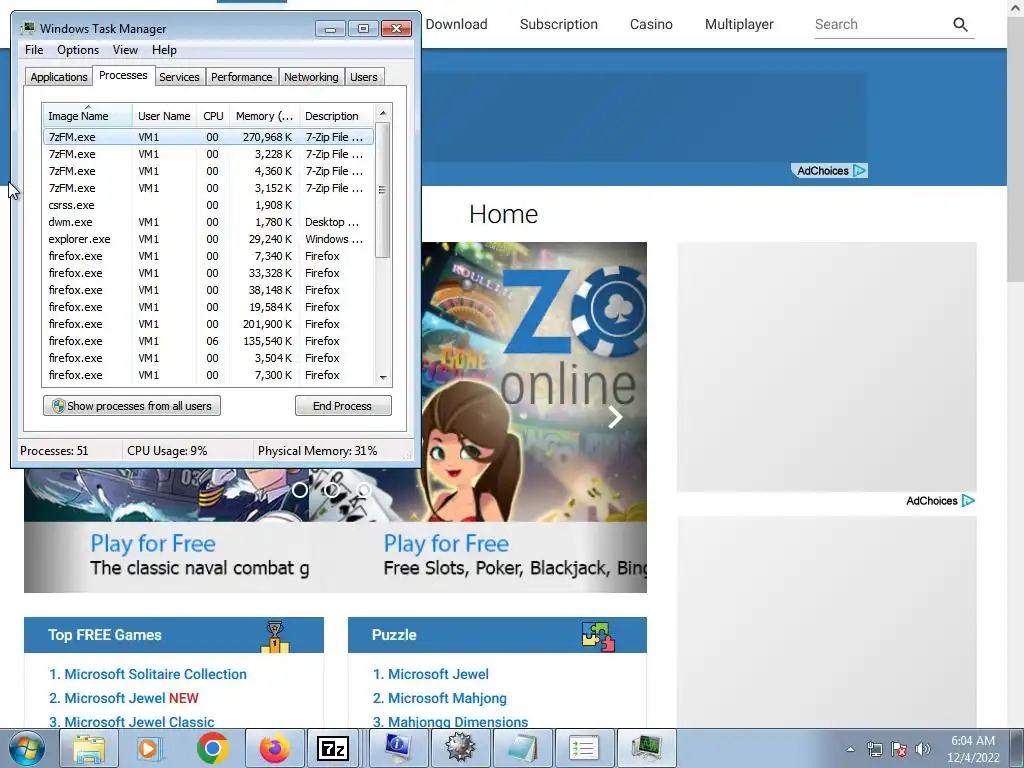Open the Windows Start menu
Viewport: 1024px width, 768px height.
click(x=27, y=748)
